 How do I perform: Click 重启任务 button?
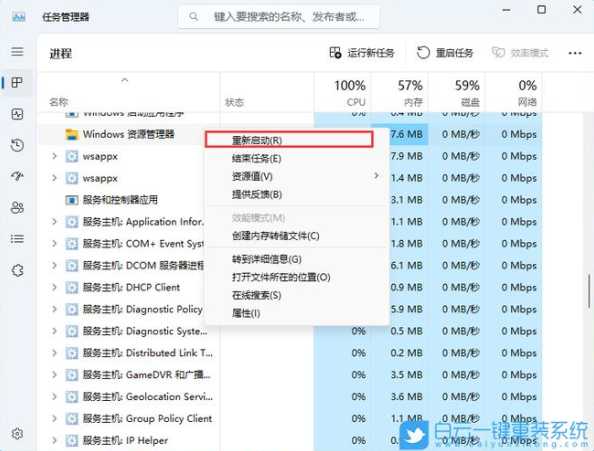[x=445, y=53]
